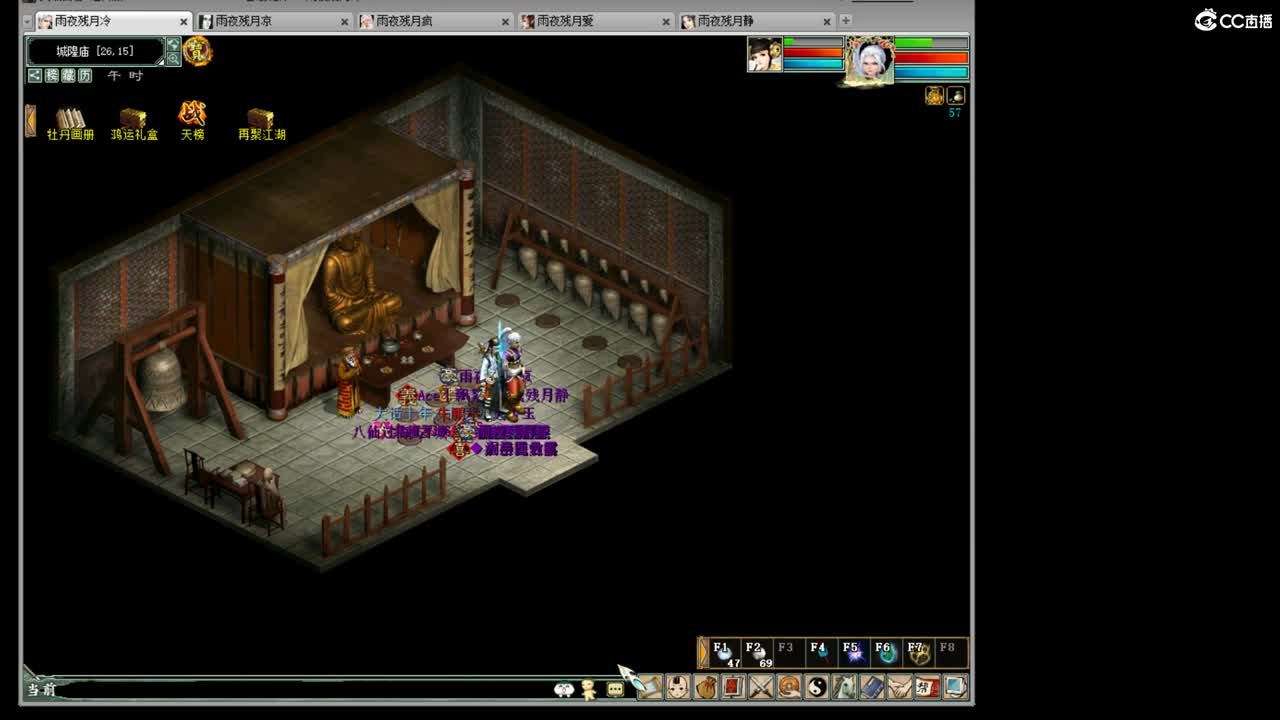Screen dimensions: 1280x720
Task: Click the yellow doll figure icon
Action: [x=589, y=689]
